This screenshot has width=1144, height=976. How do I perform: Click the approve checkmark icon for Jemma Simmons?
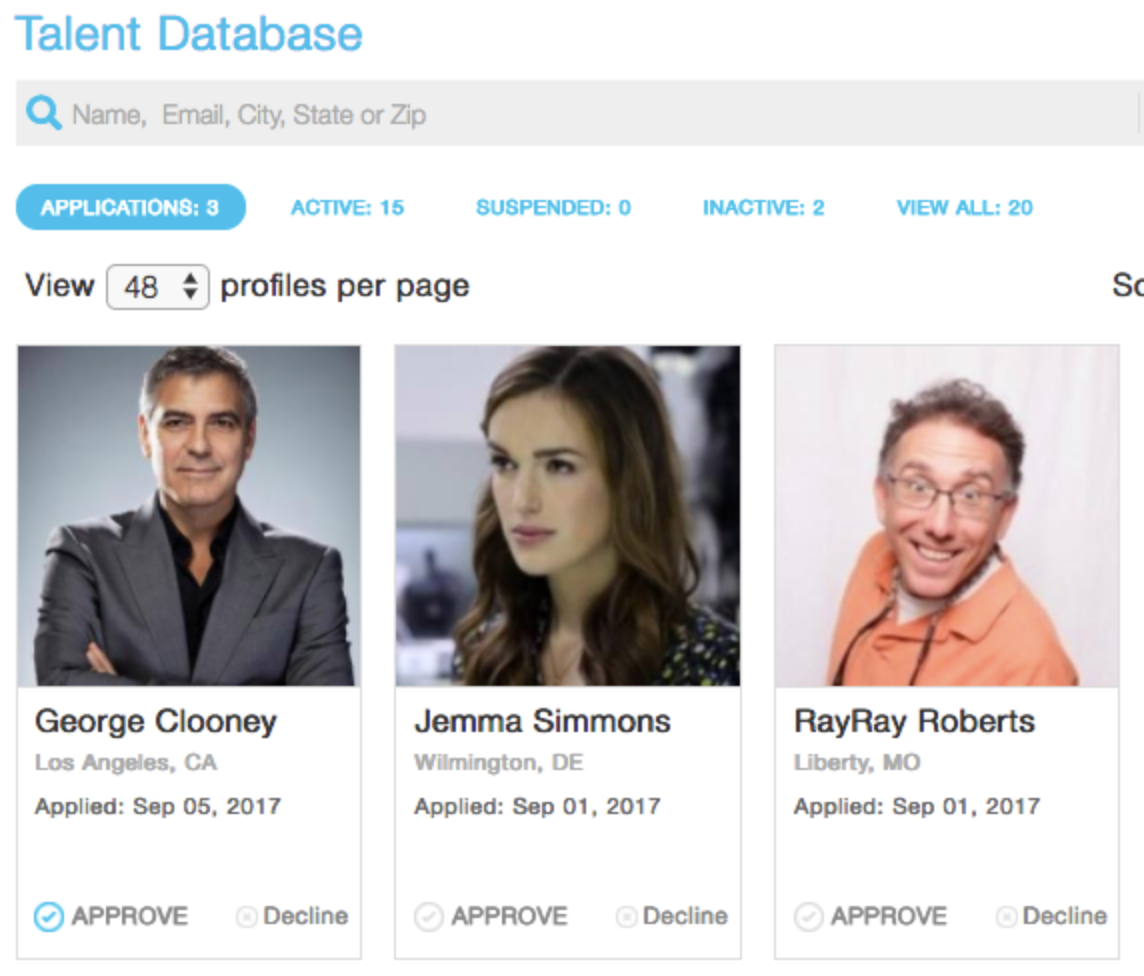429,916
